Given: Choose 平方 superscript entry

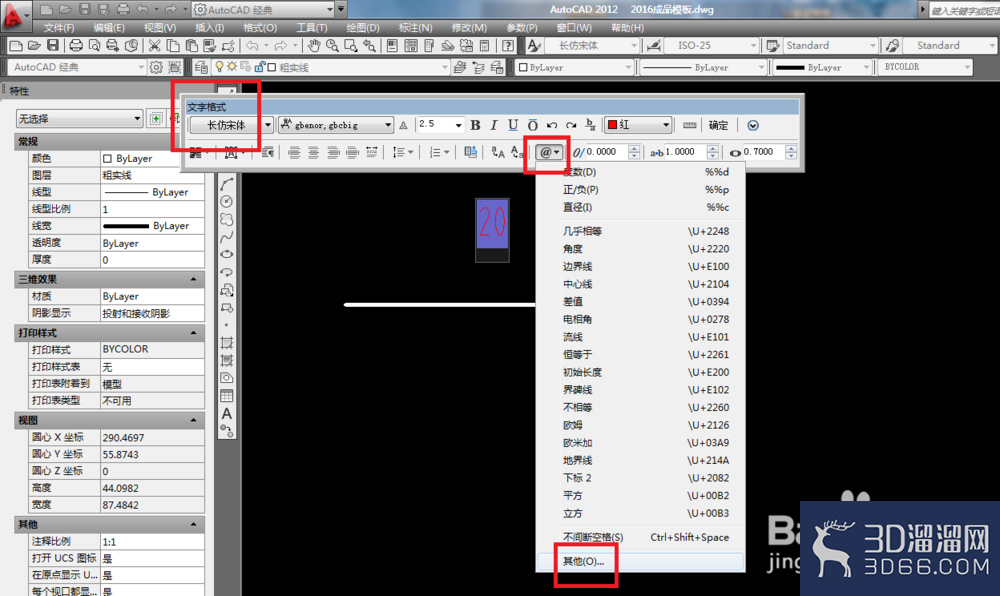Looking at the screenshot, I should click(641, 495).
